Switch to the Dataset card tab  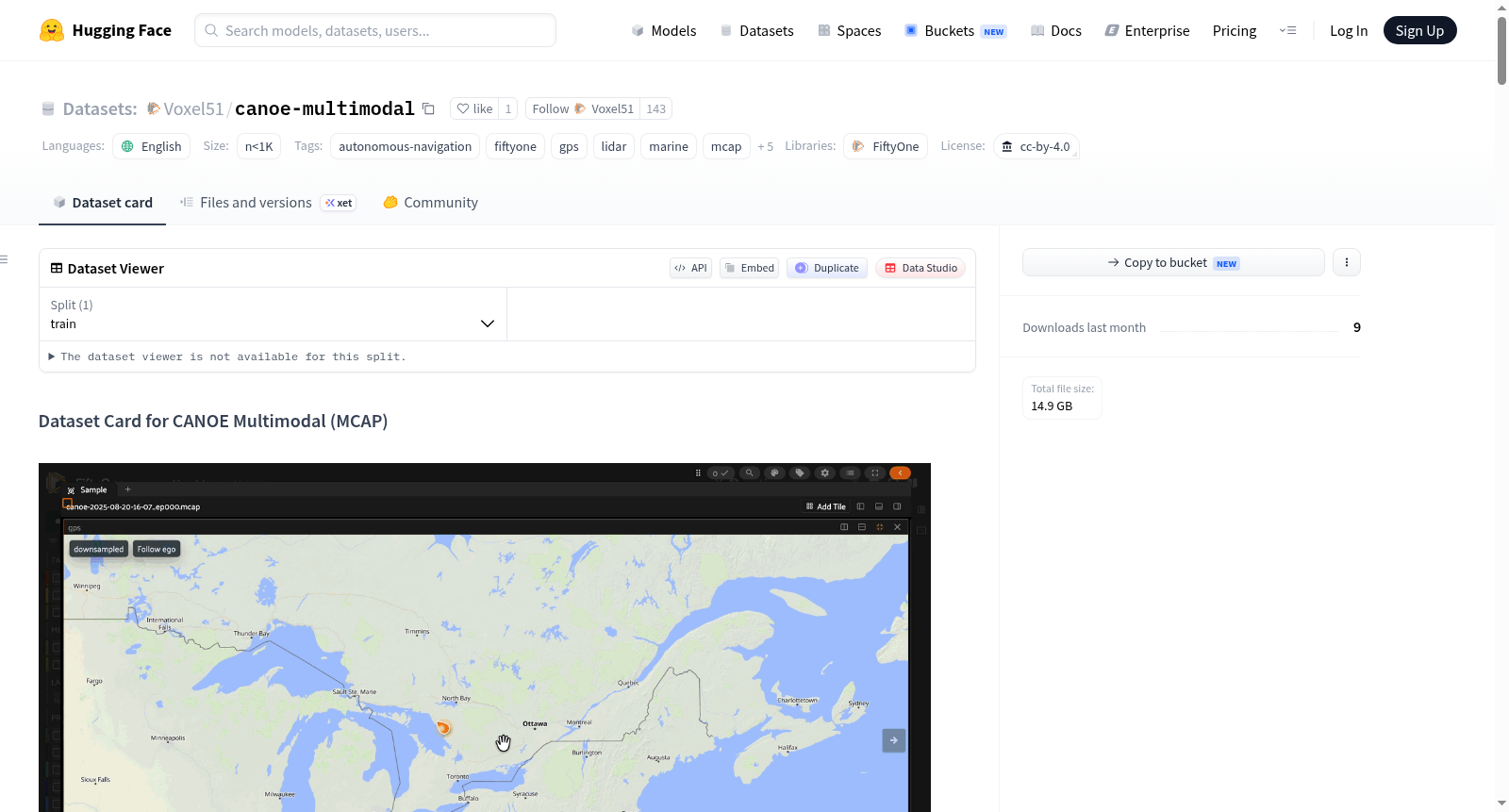(x=102, y=203)
